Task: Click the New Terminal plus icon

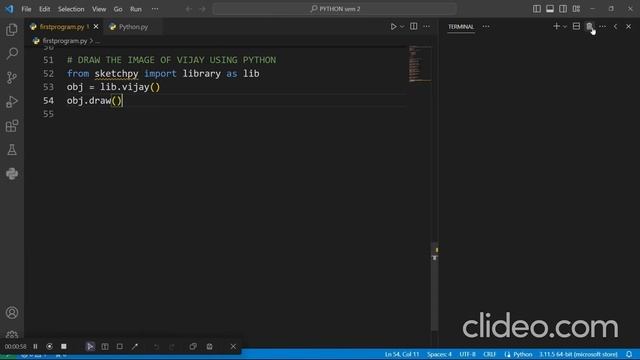Action: click(x=556, y=27)
